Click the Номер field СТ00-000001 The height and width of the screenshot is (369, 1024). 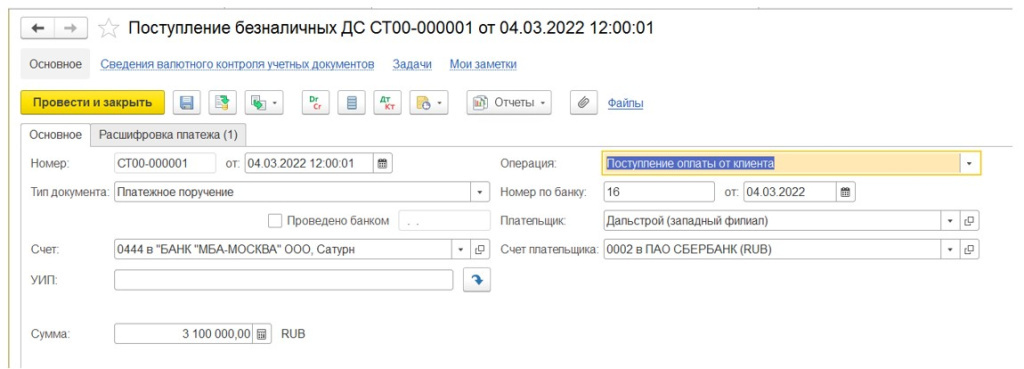(165, 163)
